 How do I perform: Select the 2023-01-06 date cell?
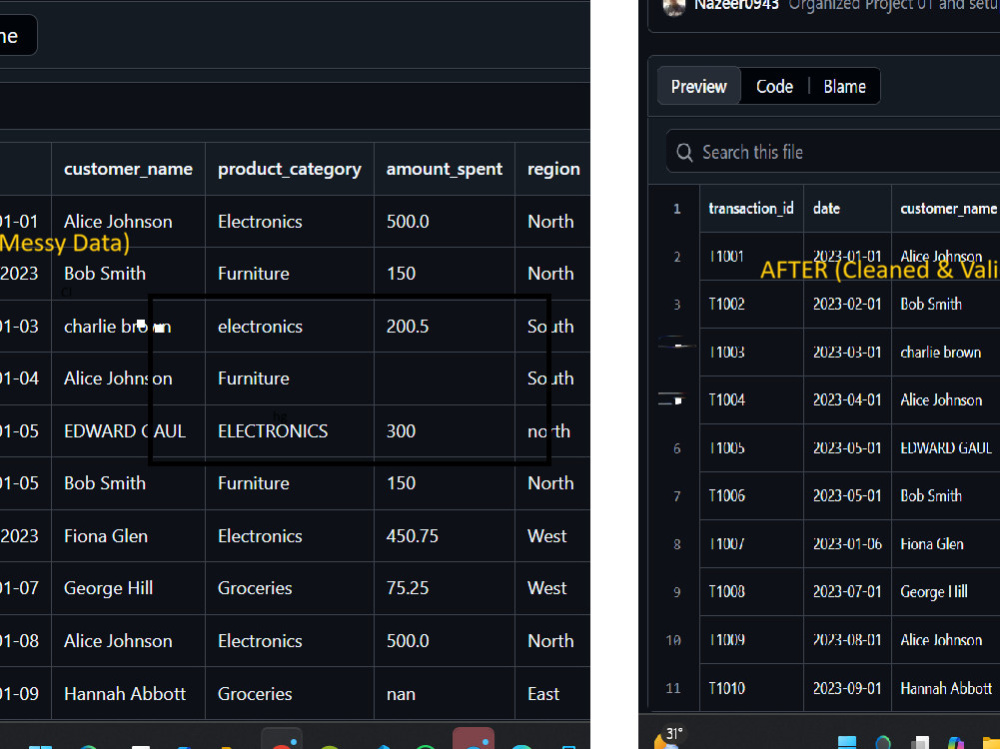tap(847, 544)
